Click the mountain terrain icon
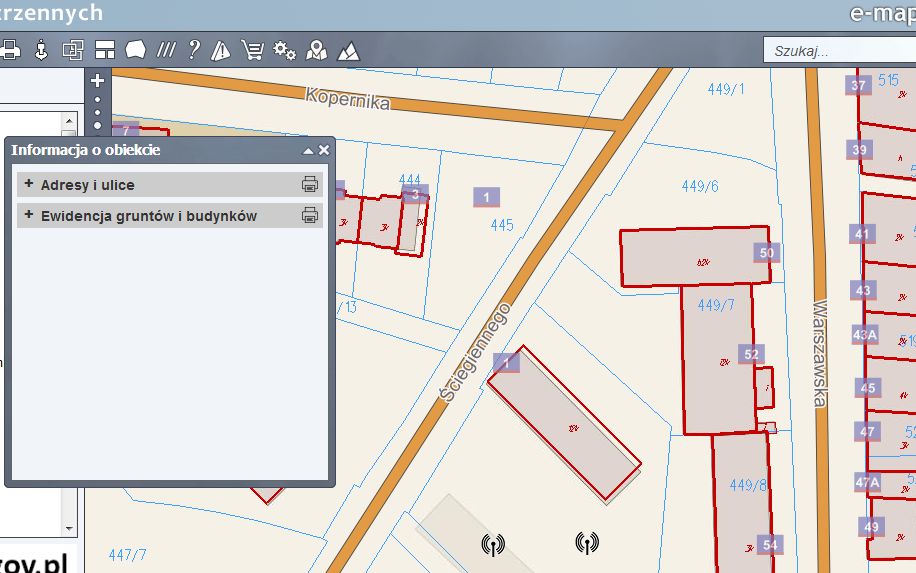The image size is (916, 573). click(348, 49)
